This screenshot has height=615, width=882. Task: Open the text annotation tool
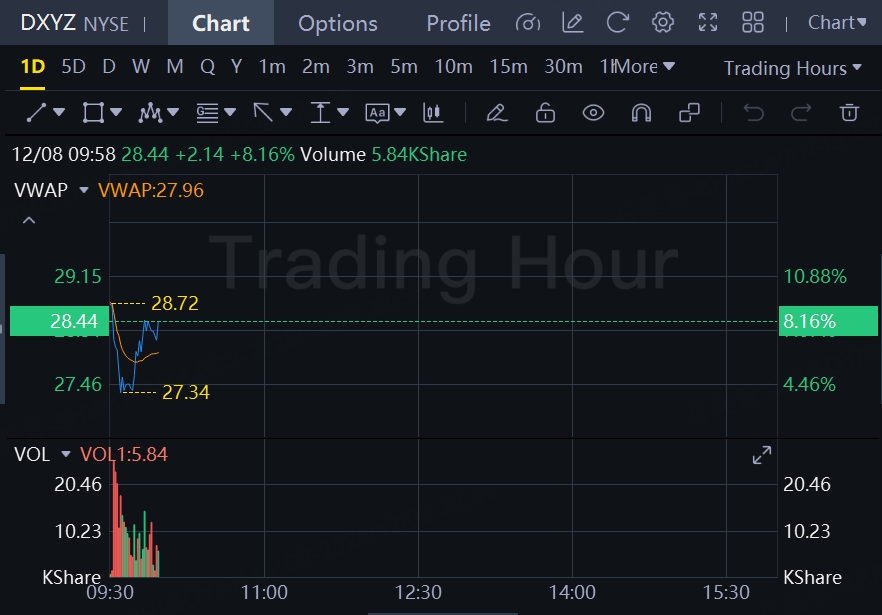pyautogui.click(x=377, y=113)
